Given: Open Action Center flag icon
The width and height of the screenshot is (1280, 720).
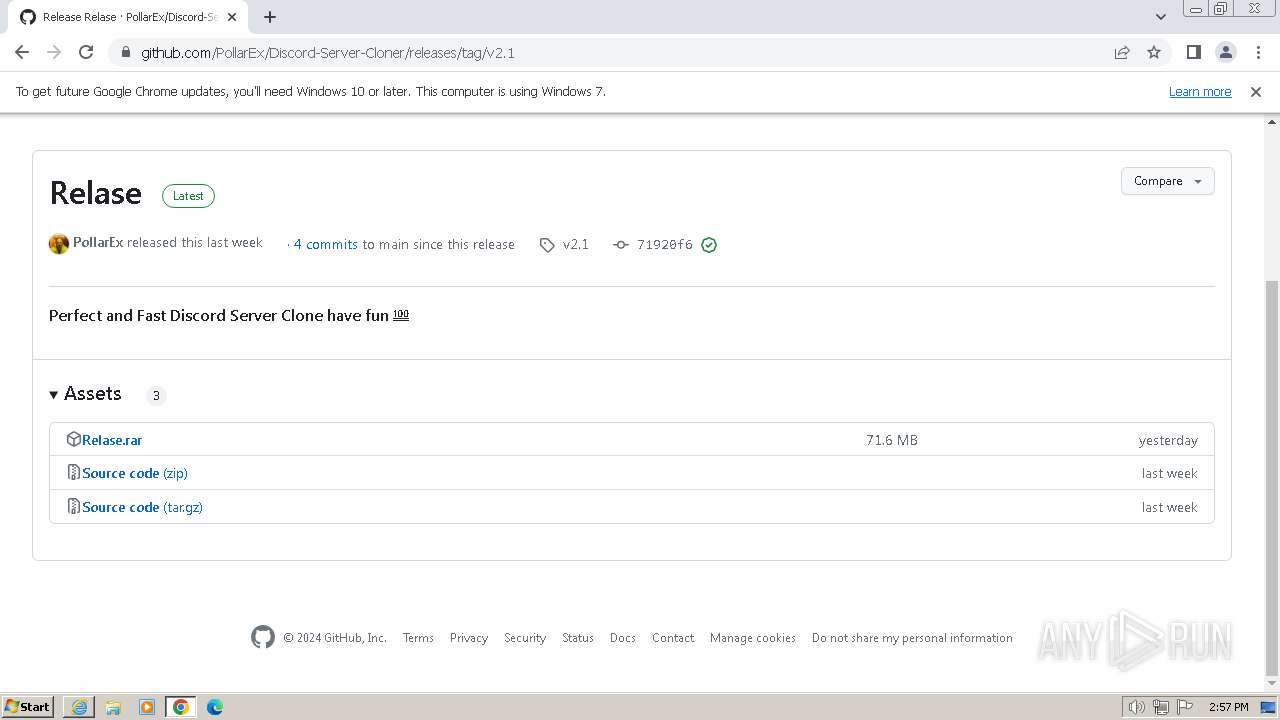Looking at the screenshot, I should pyautogui.click(x=1185, y=707).
